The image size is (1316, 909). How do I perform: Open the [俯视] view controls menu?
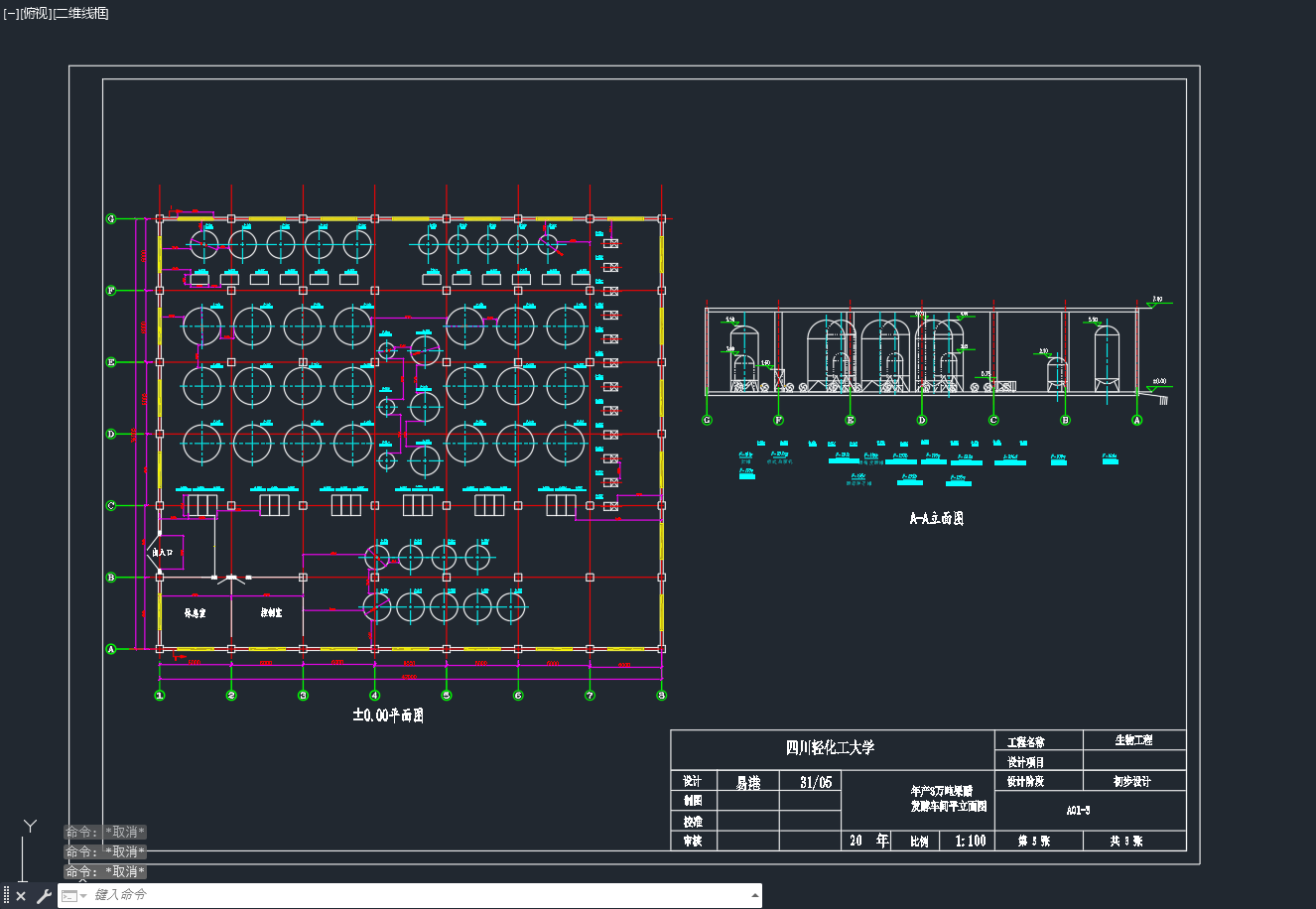click(35, 13)
